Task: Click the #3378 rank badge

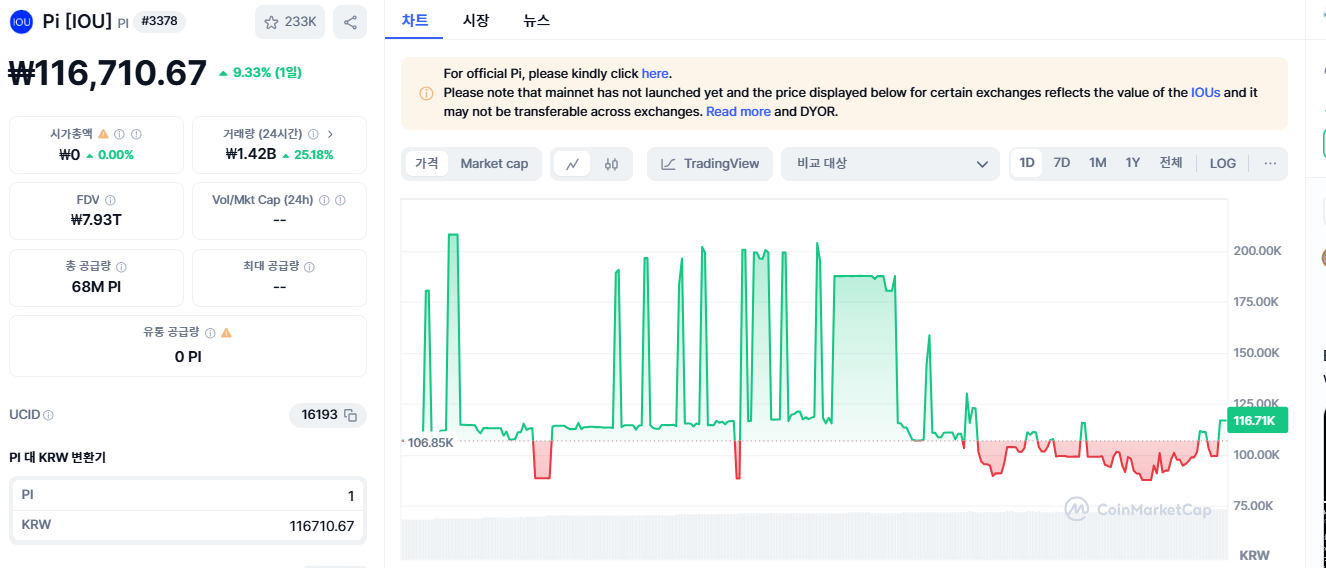Action: pos(160,21)
